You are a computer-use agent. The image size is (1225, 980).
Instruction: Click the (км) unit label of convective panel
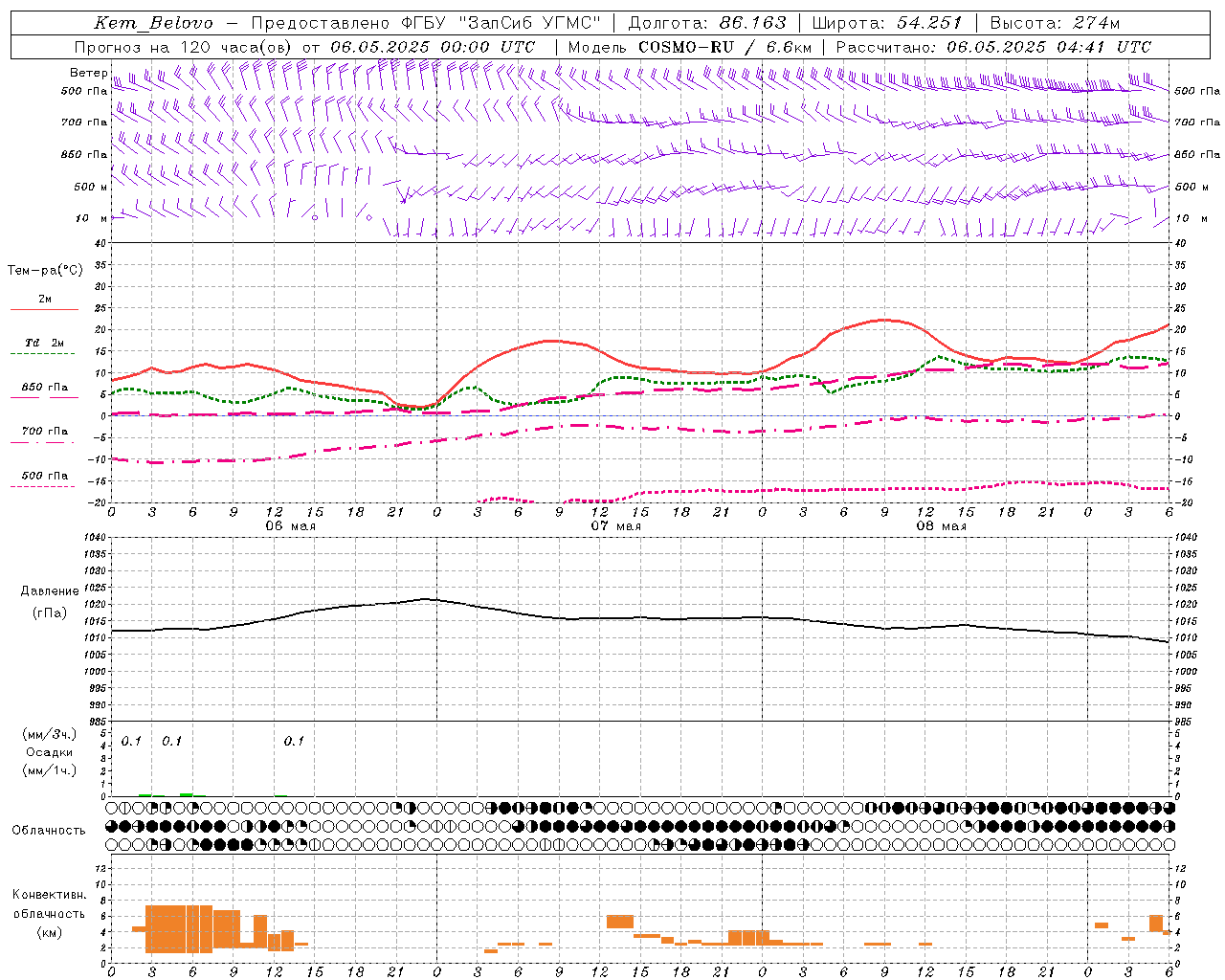[49, 932]
